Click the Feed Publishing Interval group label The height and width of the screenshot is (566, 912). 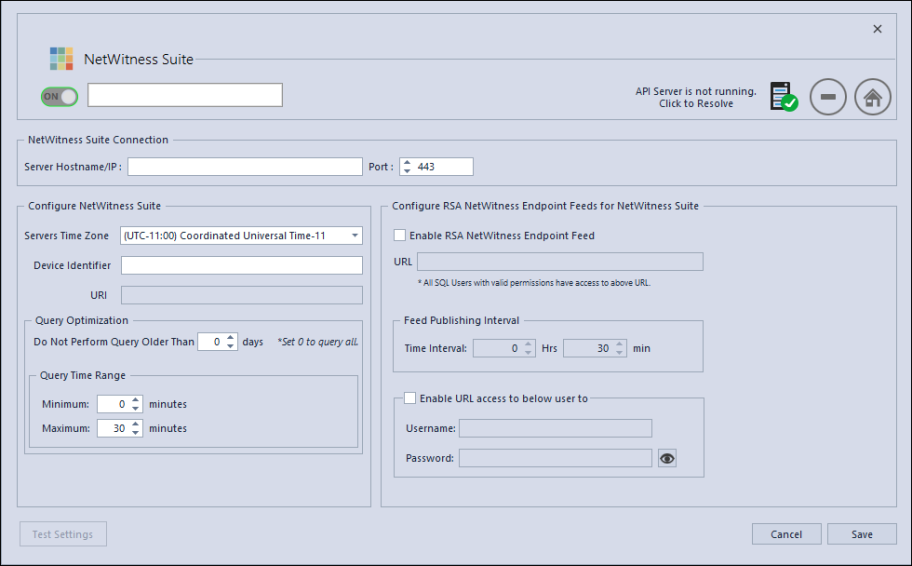coord(462,321)
